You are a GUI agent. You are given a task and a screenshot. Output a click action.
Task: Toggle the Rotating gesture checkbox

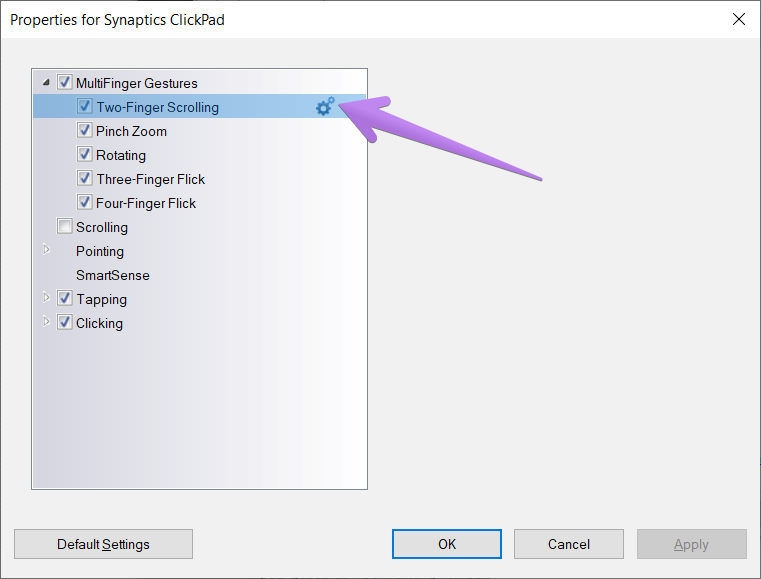(86, 155)
